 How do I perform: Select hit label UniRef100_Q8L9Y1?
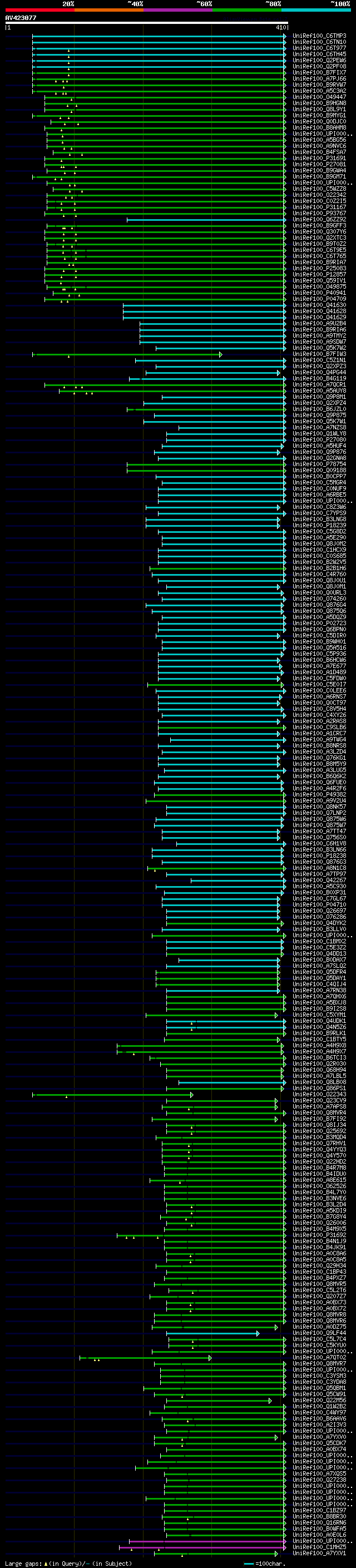(319, 109)
